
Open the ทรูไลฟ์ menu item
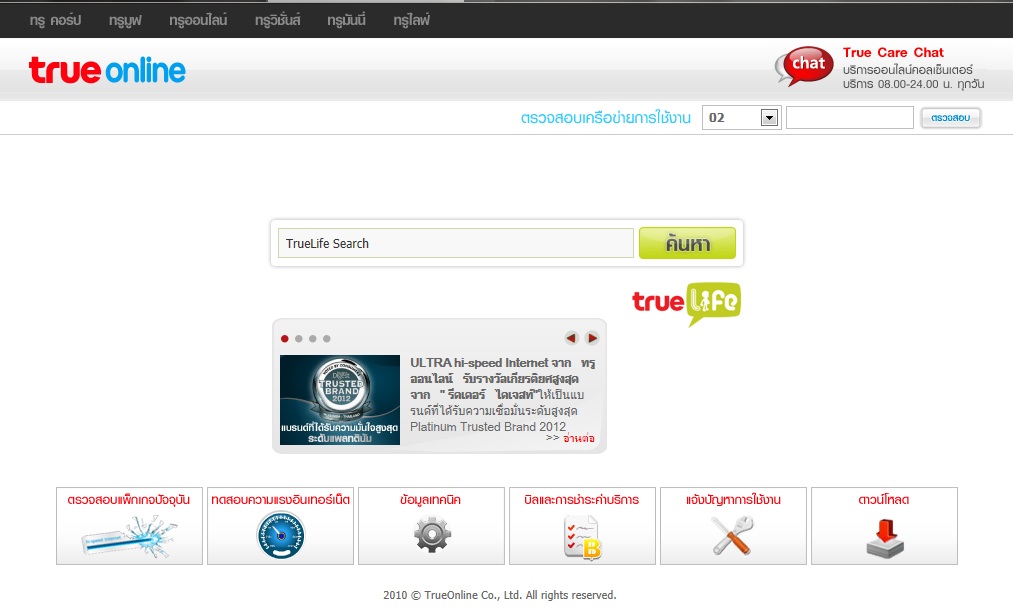[x=411, y=20]
